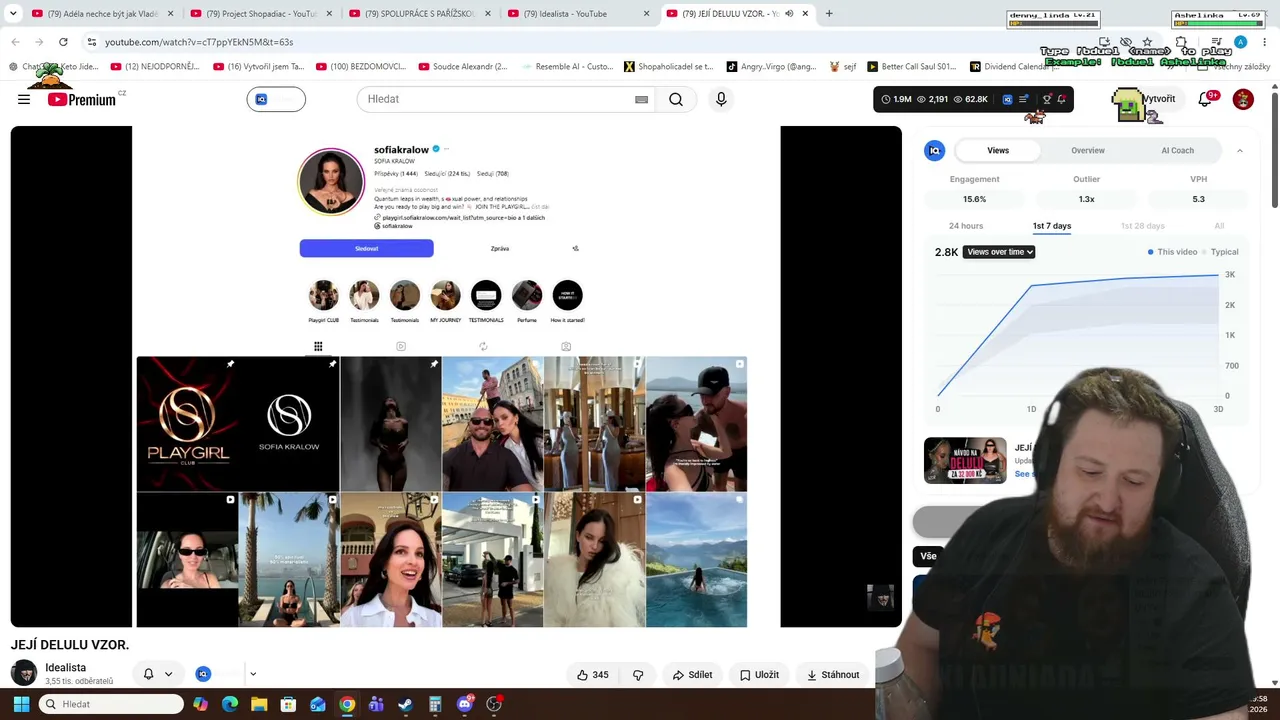Screen dimensions: 1280x720
Task: Click the Engagement value 15.6%
Action: tap(974, 199)
